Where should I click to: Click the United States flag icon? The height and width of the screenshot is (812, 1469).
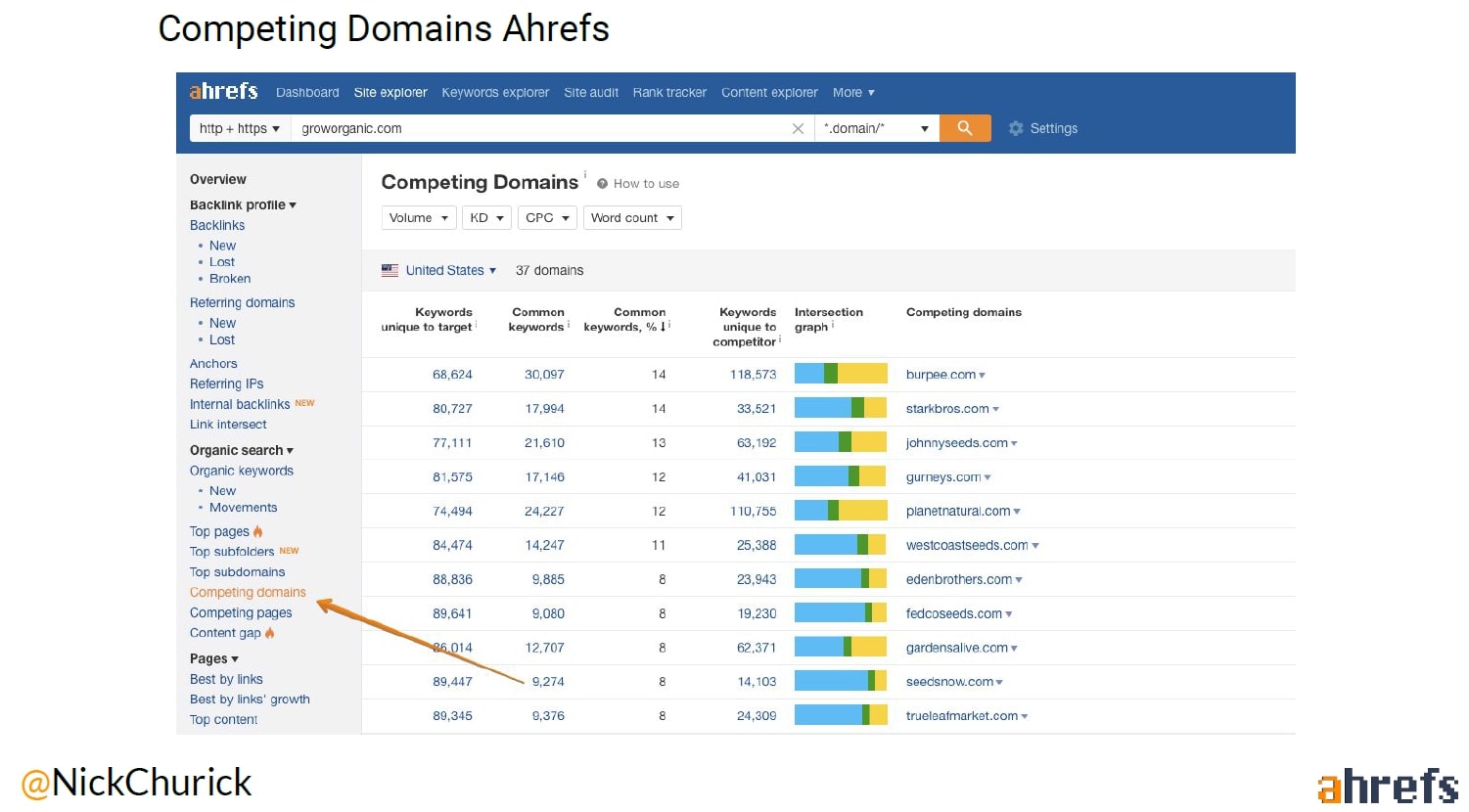(390, 270)
